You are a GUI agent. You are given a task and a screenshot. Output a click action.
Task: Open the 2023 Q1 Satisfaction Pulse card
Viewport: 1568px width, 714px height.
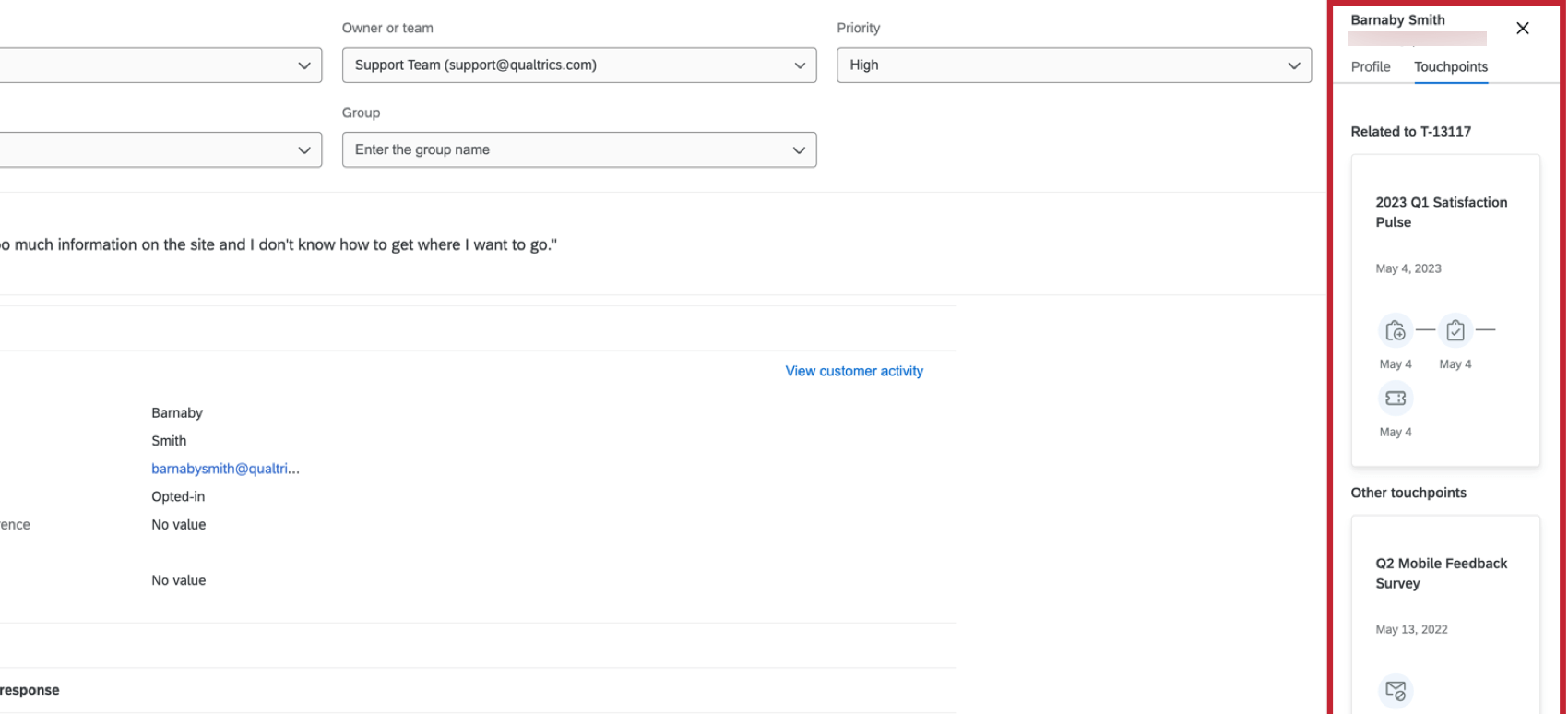[1442, 212]
